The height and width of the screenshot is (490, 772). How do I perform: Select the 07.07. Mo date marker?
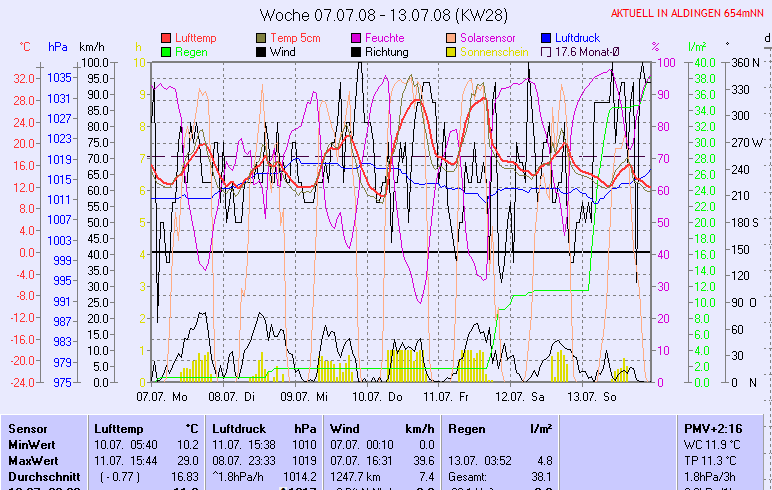pyautogui.click(x=162, y=397)
